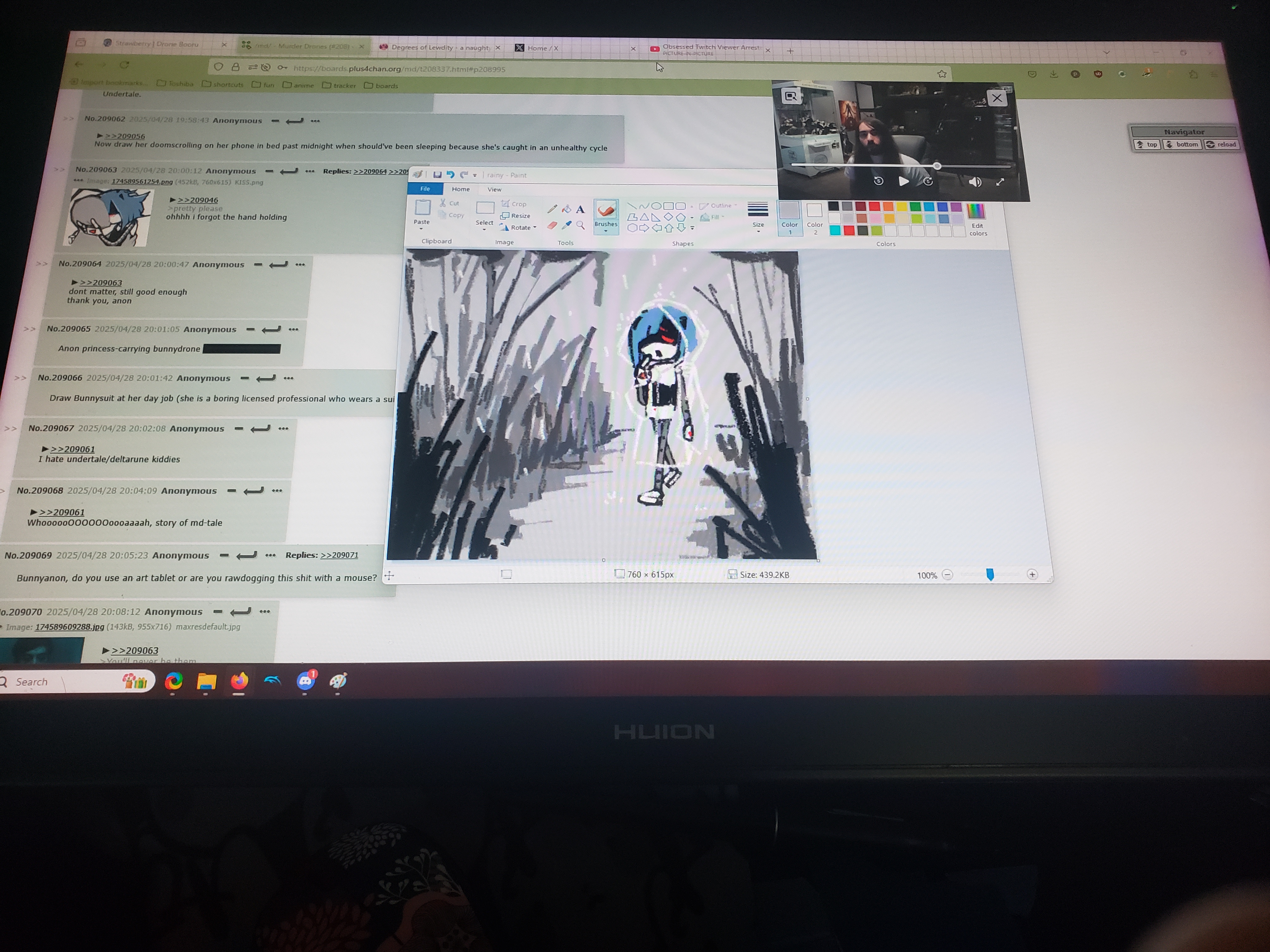Select the Fill with color bucket tool

[567, 209]
